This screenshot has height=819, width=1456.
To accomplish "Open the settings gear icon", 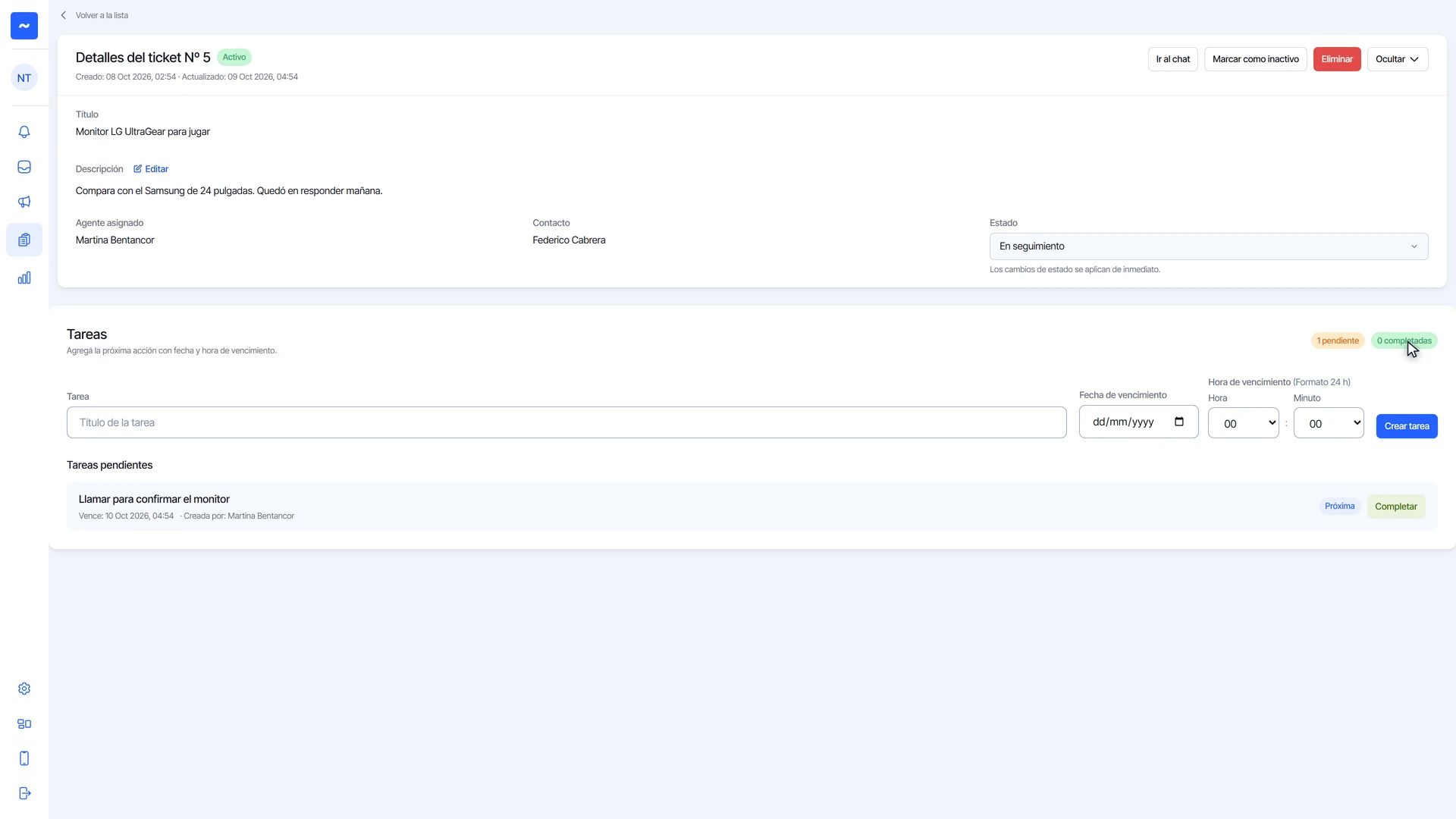I will pos(24,689).
